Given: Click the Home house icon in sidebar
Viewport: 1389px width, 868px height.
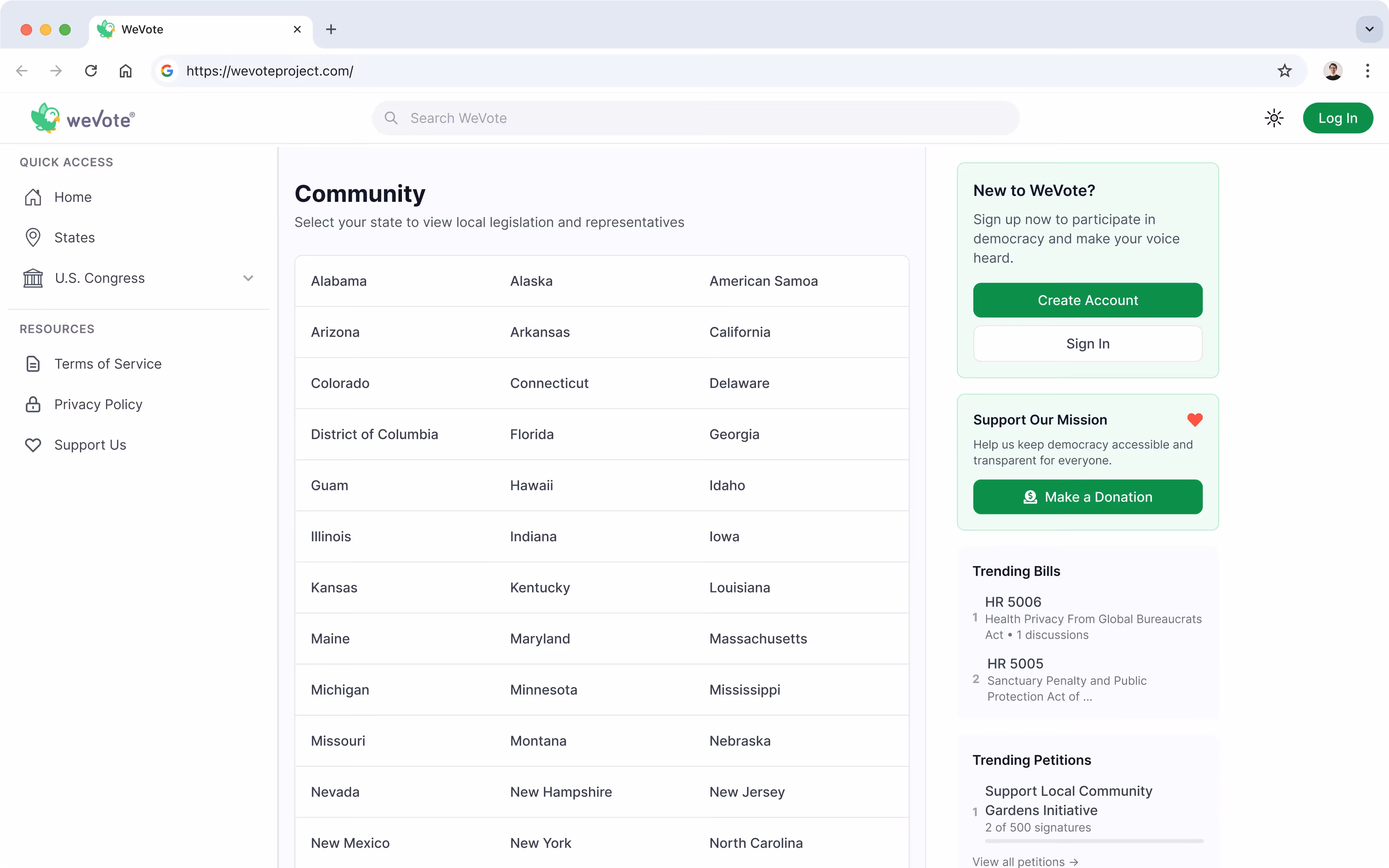Looking at the screenshot, I should click(33, 197).
